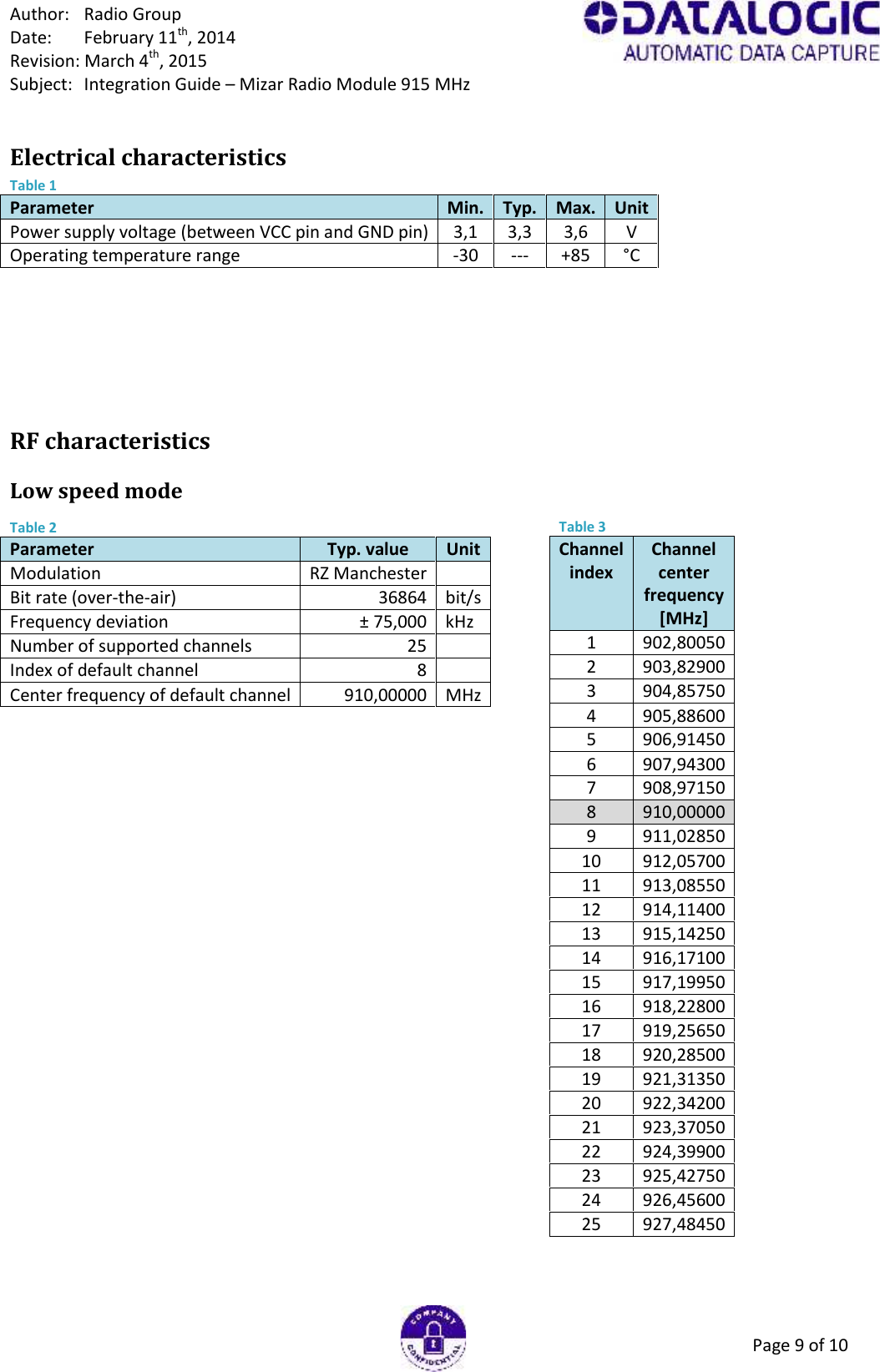Click the '925,42750' frequency cell
The height and width of the screenshot is (1372, 880).
[684, 1175]
